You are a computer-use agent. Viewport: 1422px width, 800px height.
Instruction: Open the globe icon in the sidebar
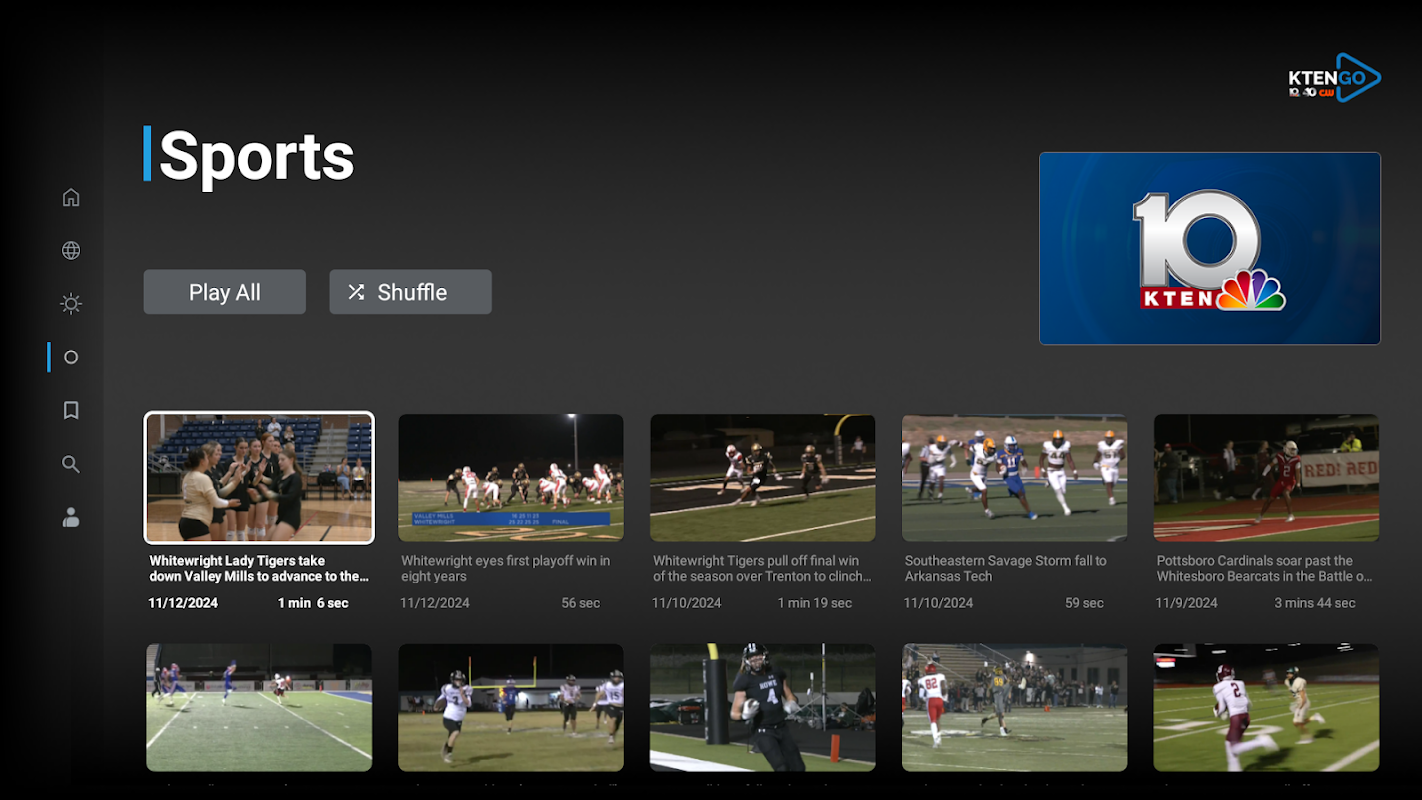pyautogui.click(x=71, y=251)
